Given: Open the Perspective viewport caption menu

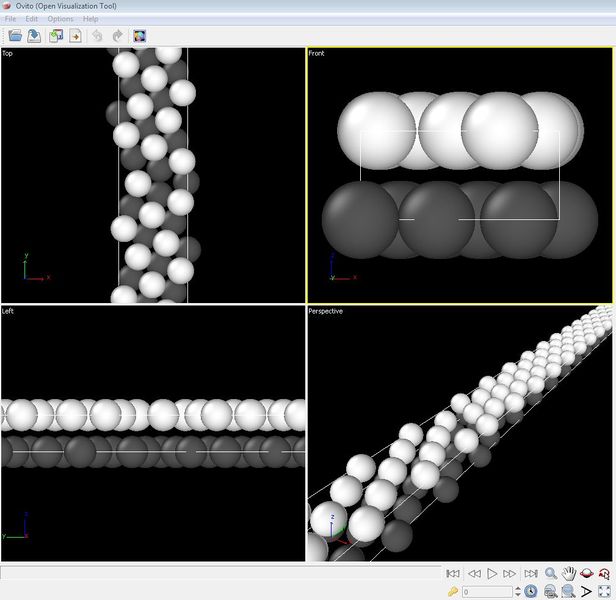Looking at the screenshot, I should coord(325,311).
